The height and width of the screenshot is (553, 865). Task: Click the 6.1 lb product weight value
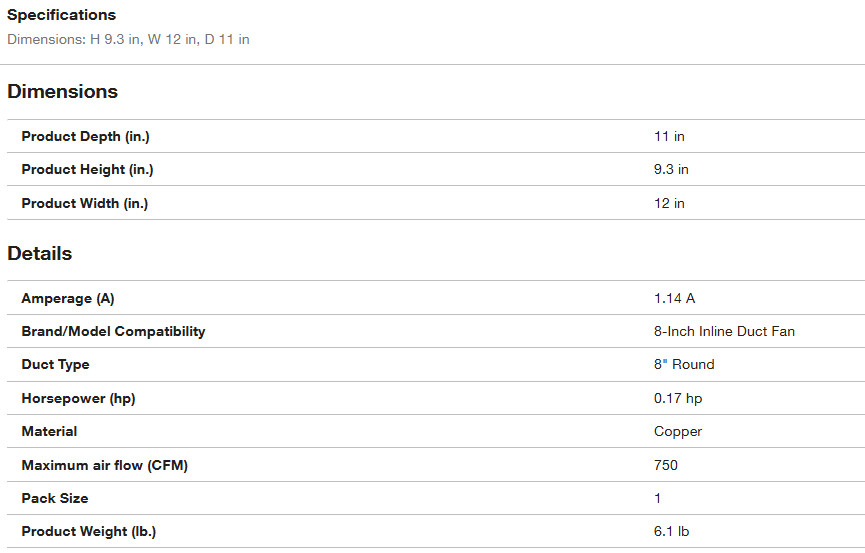click(x=671, y=531)
